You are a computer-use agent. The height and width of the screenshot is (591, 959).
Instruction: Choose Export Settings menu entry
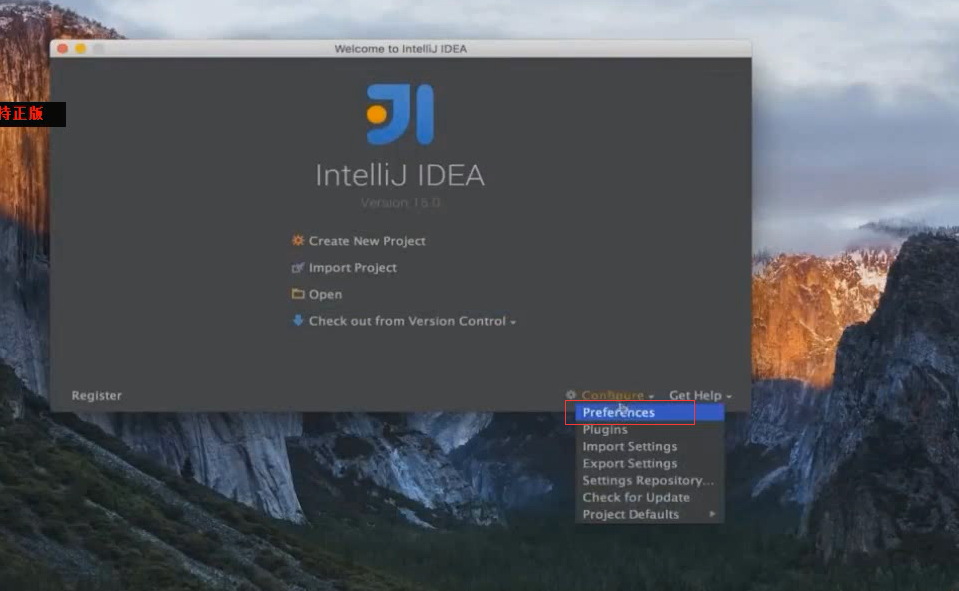coord(650,463)
